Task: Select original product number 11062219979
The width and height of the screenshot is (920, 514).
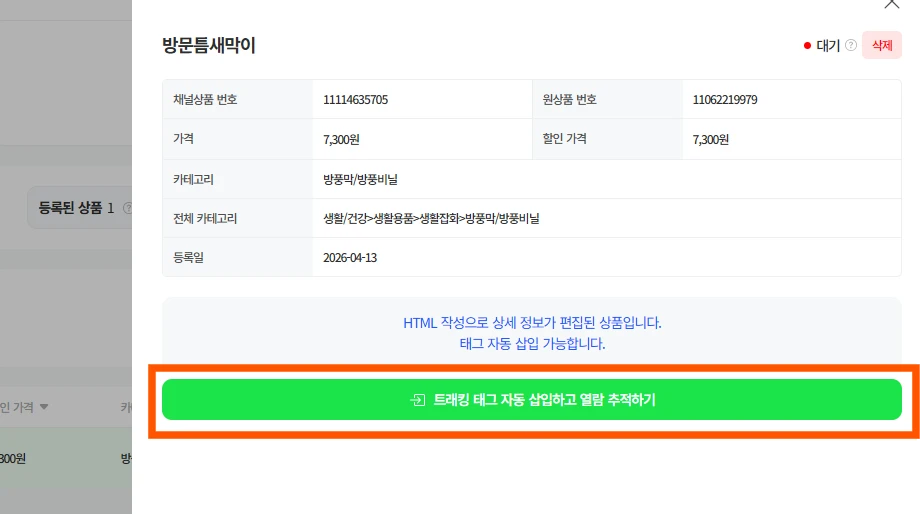Action: pos(725,100)
